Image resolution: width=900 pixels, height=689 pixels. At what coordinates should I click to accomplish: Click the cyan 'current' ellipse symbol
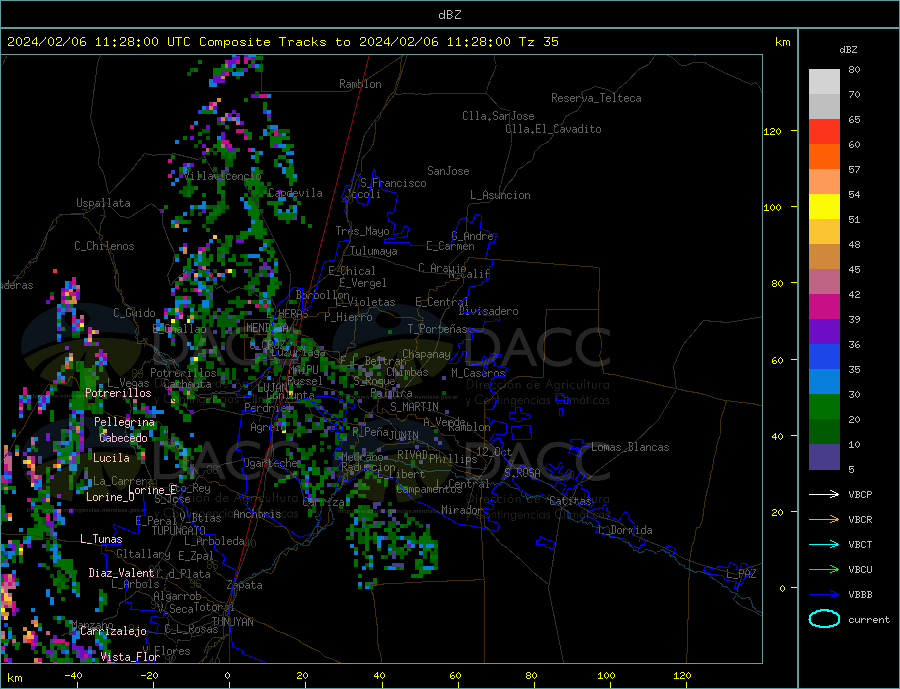click(x=824, y=619)
